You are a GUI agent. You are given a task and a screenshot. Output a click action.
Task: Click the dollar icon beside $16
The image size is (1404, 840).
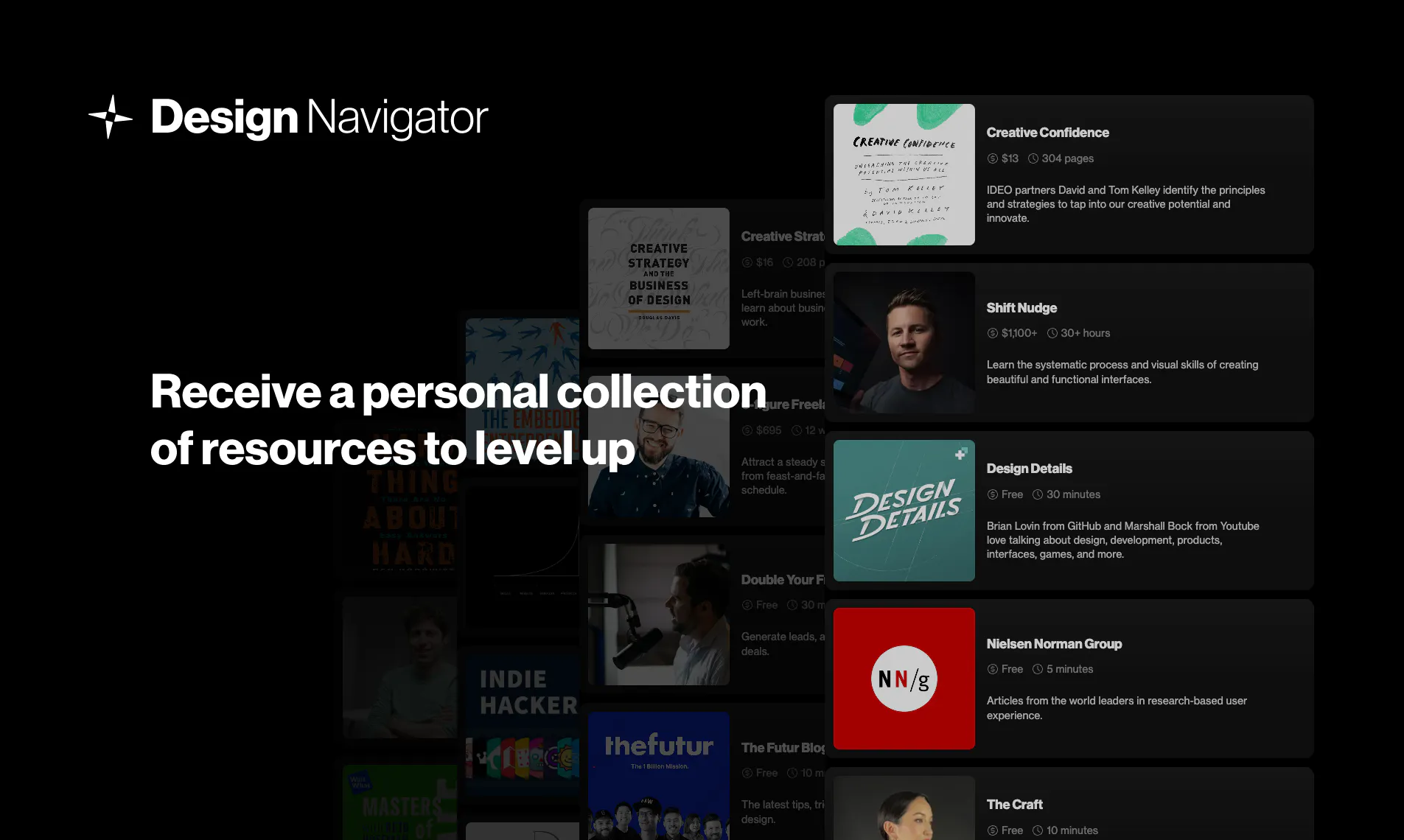[747, 262]
